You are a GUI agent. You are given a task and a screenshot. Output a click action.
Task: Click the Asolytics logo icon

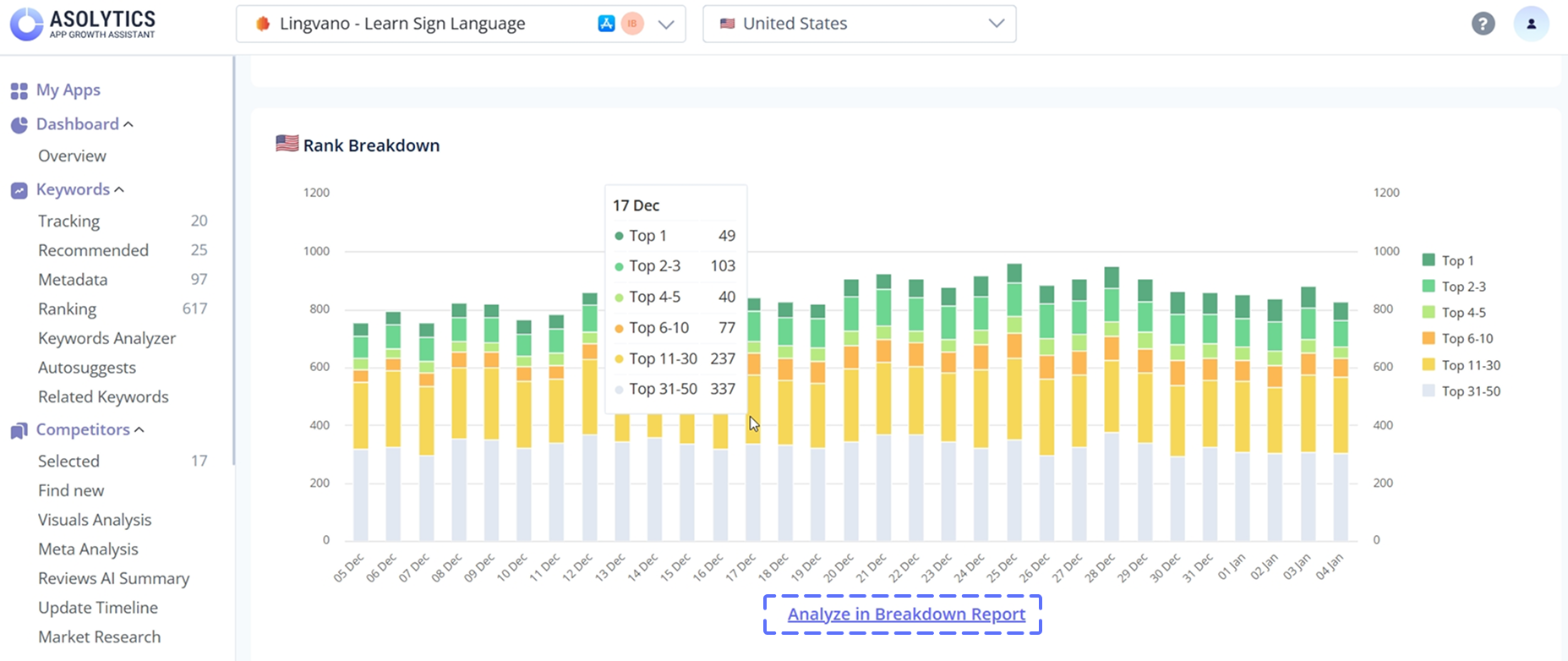click(x=26, y=24)
